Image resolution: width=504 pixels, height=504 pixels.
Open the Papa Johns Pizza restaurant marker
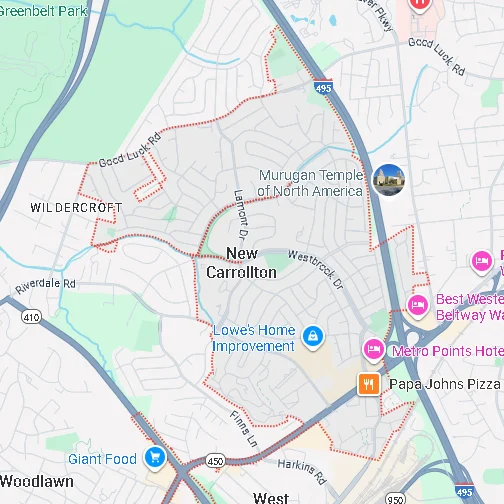point(368,384)
